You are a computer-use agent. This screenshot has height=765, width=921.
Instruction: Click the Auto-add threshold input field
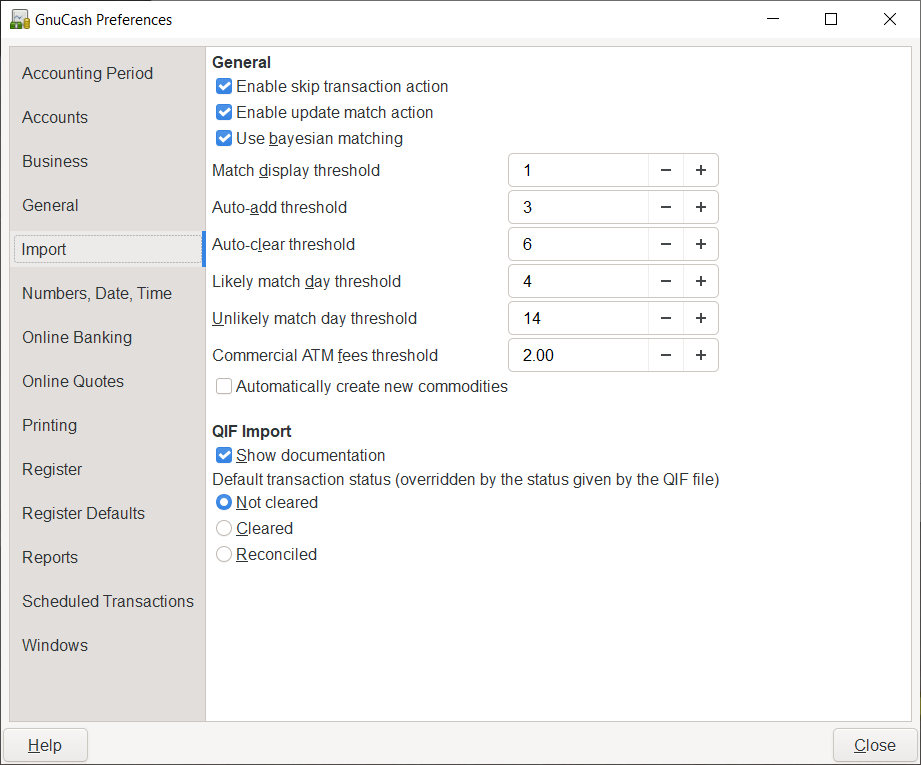pyautogui.click(x=578, y=208)
